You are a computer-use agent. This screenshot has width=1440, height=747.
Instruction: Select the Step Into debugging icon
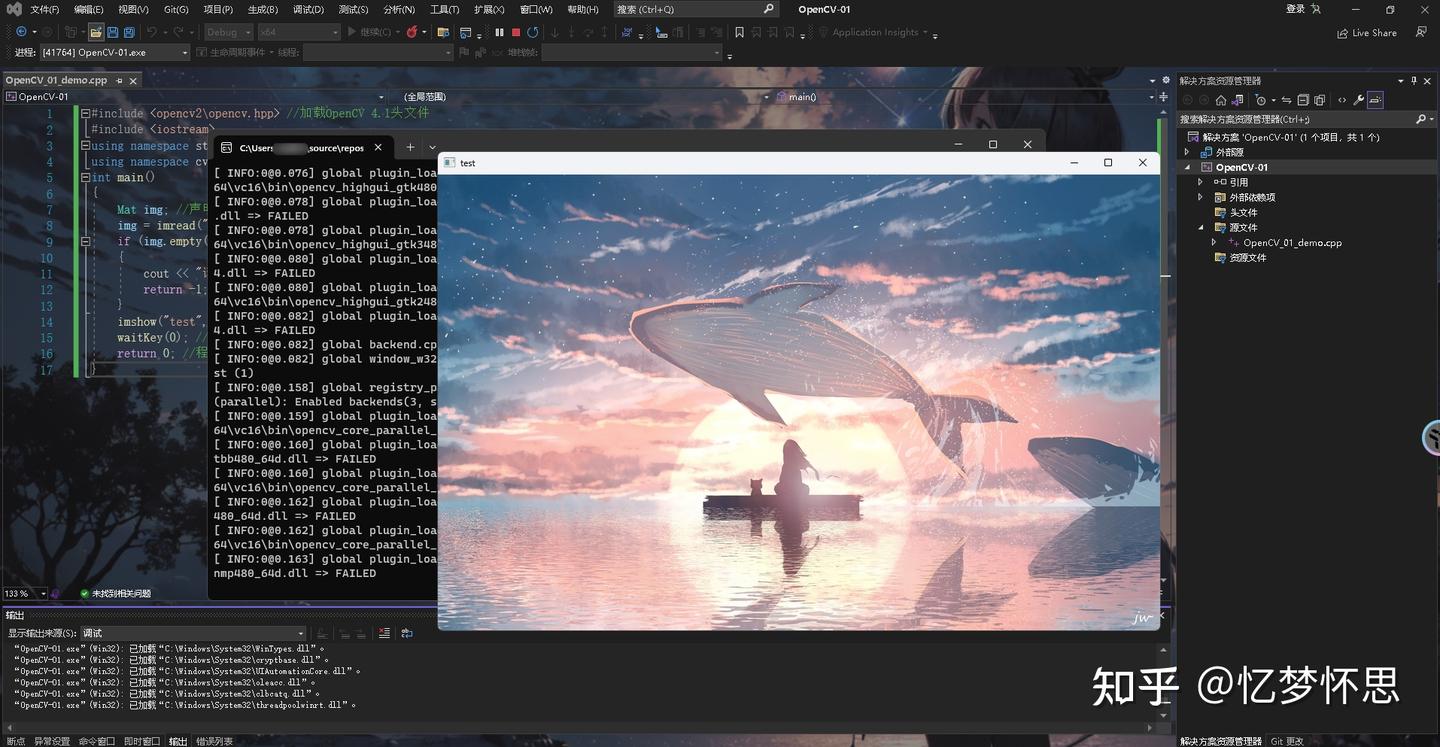pos(554,32)
